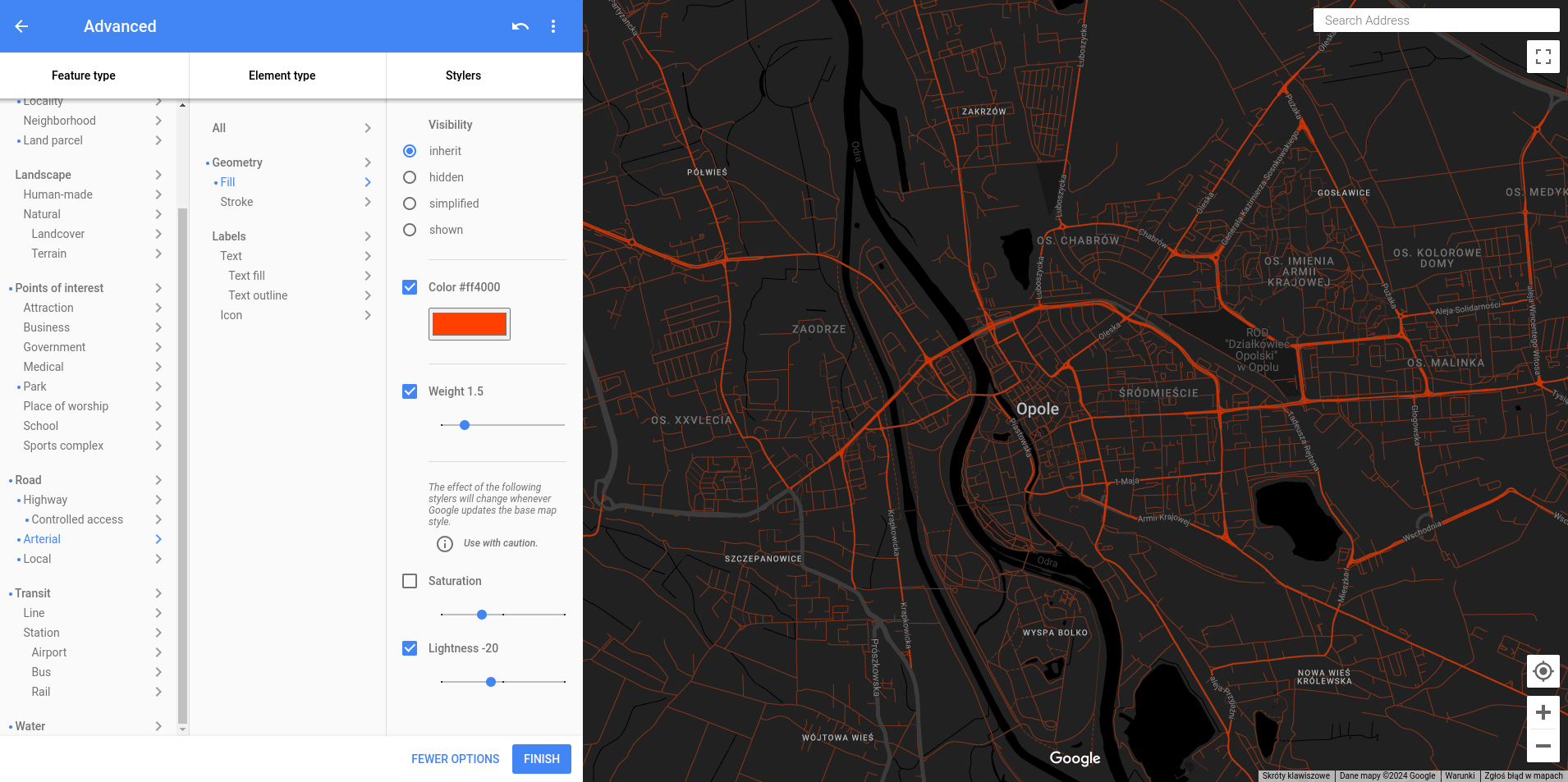
Task: Open the Skróty klawiszowe link
Action: click(1295, 775)
